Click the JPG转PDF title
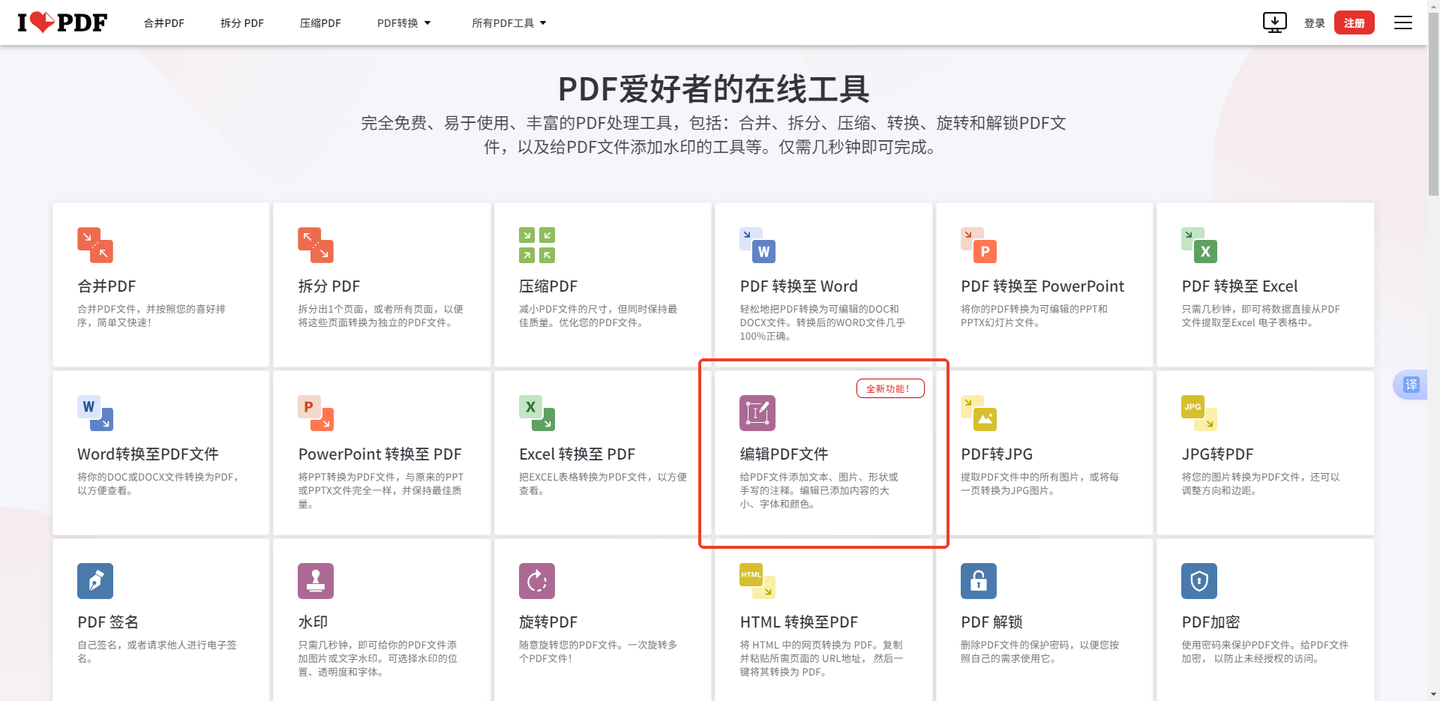 tap(1218, 454)
